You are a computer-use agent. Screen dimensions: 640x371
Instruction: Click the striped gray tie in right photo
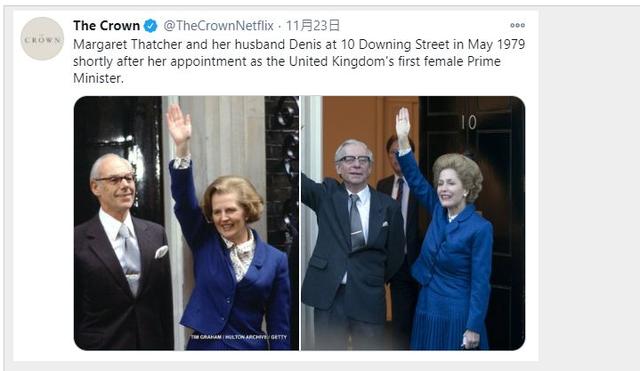[356, 222]
